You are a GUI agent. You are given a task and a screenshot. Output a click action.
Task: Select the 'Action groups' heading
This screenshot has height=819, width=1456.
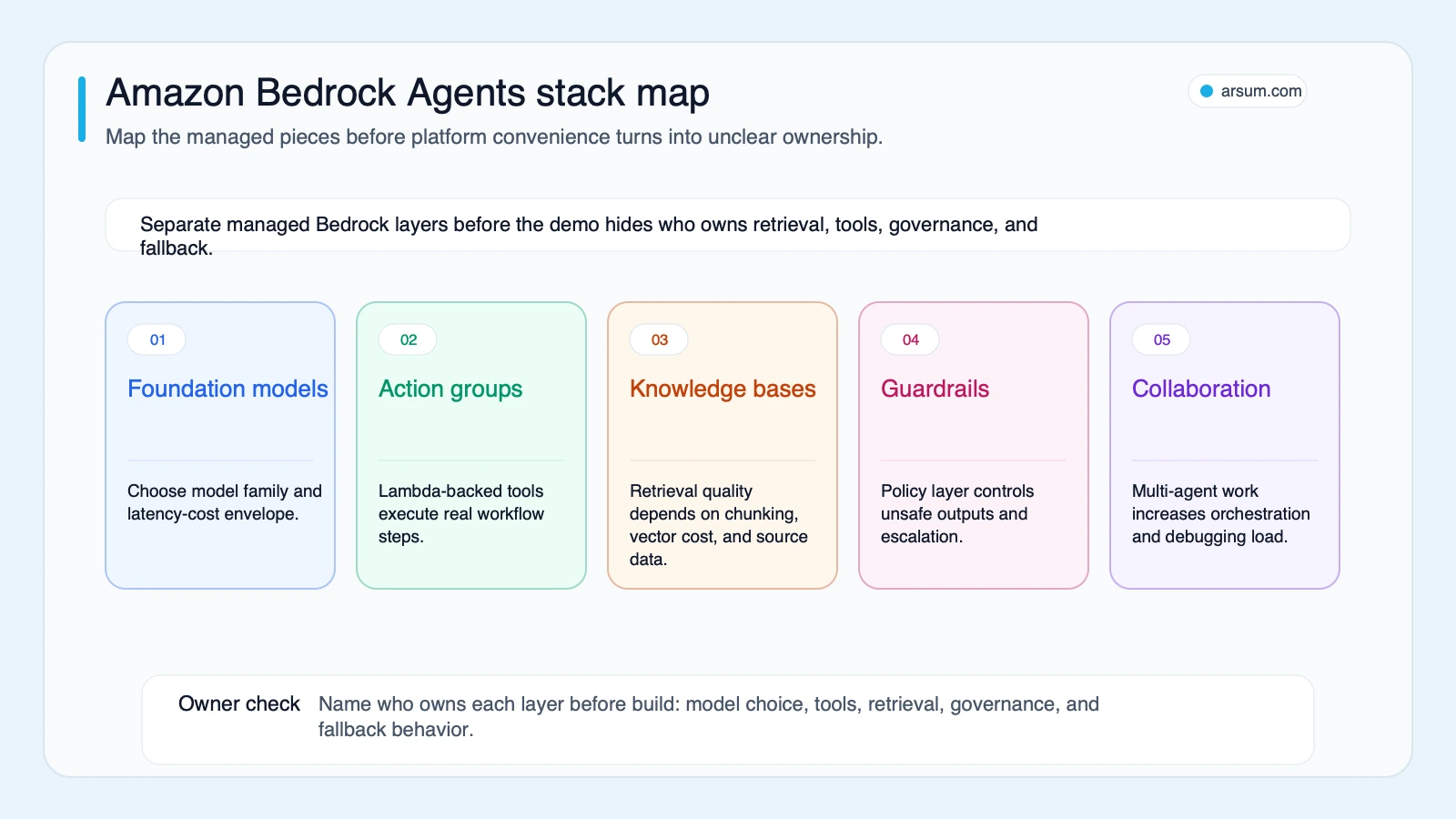pos(450,389)
